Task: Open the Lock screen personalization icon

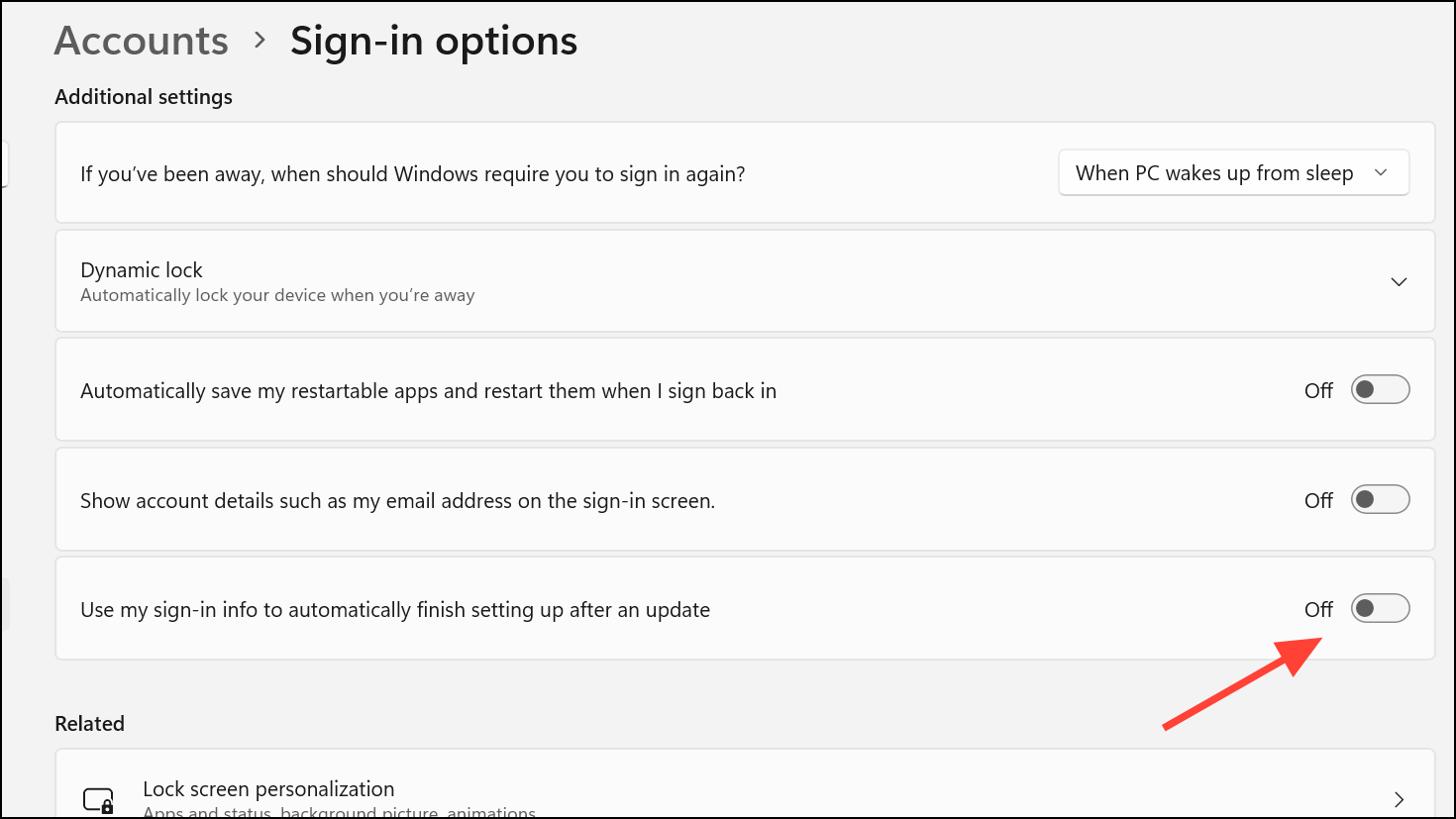Action: 98,799
